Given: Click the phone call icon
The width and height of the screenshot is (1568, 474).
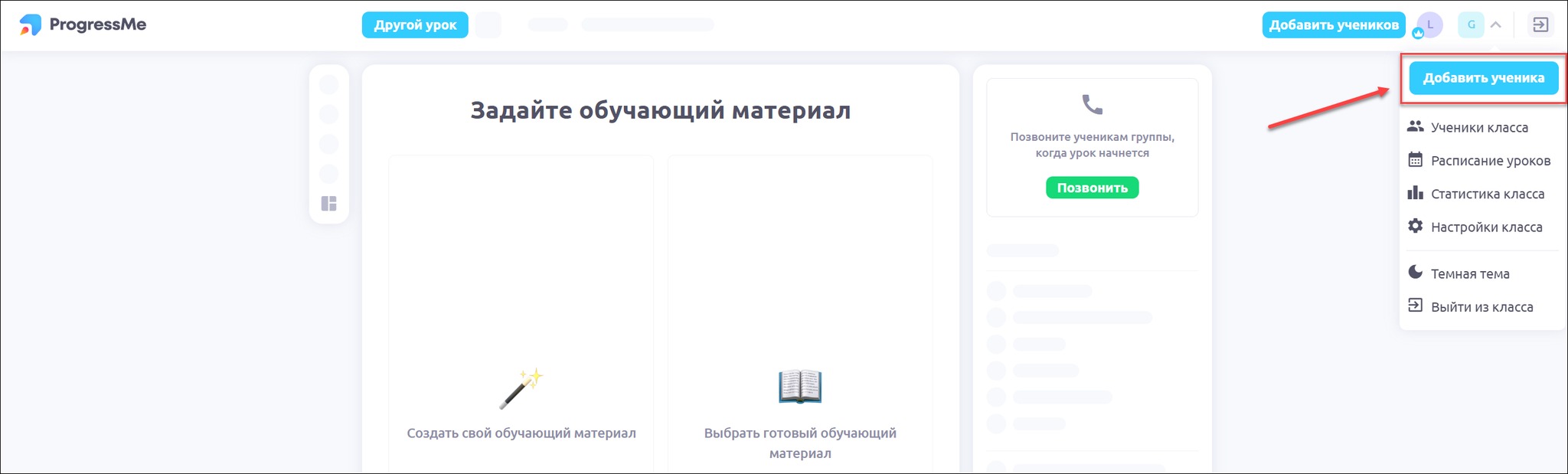Looking at the screenshot, I should (x=1092, y=105).
